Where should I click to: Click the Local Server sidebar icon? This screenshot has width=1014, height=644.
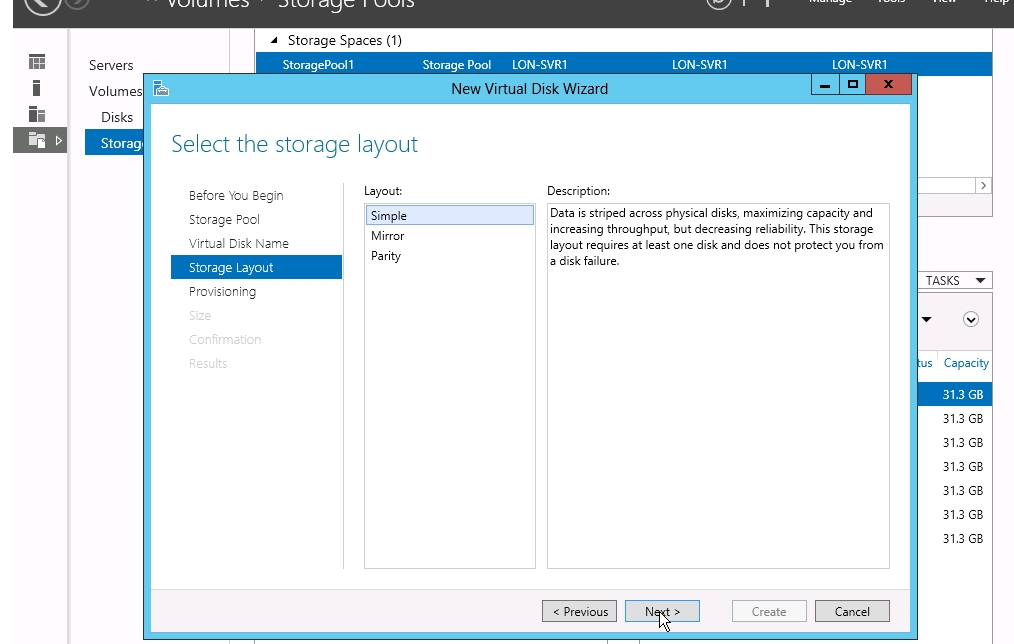point(37,88)
